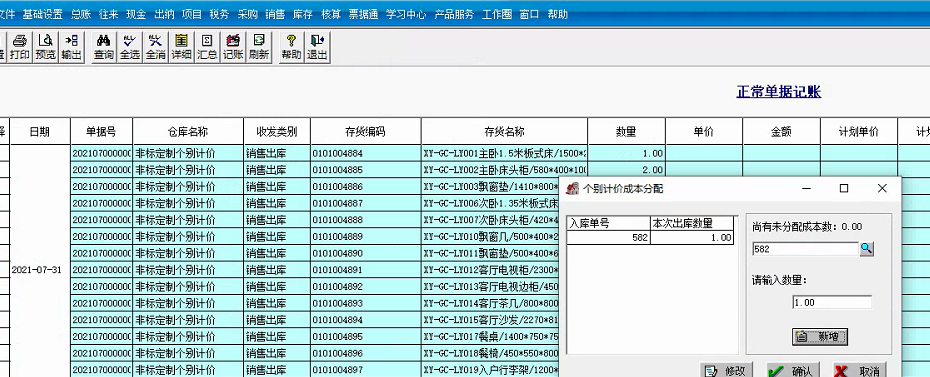The height and width of the screenshot is (377, 930).
Task: Select row with 存货编码 0101004886
Action: pyautogui.click(x=366, y=187)
